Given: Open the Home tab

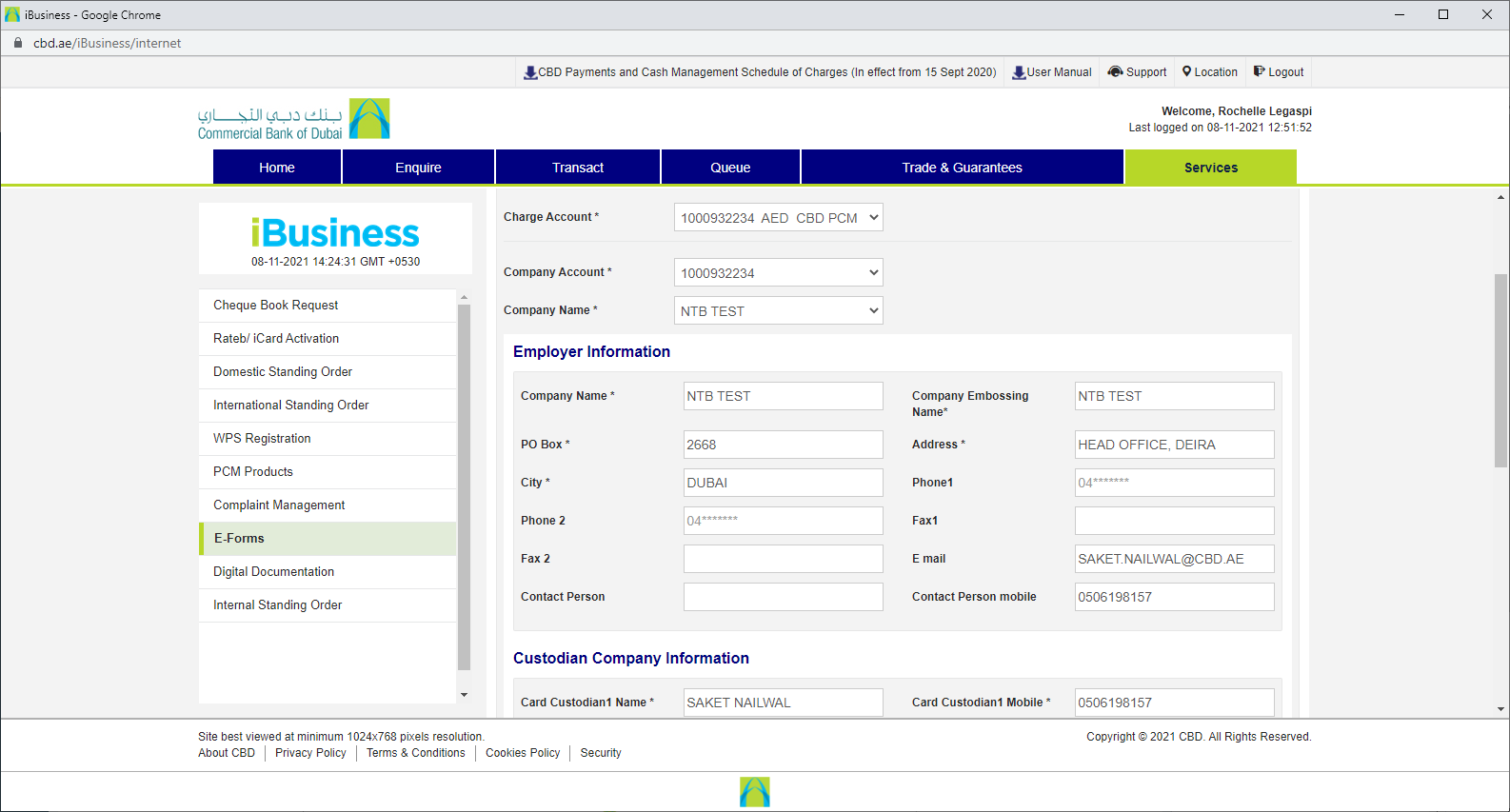Looking at the screenshot, I should [x=277, y=168].
